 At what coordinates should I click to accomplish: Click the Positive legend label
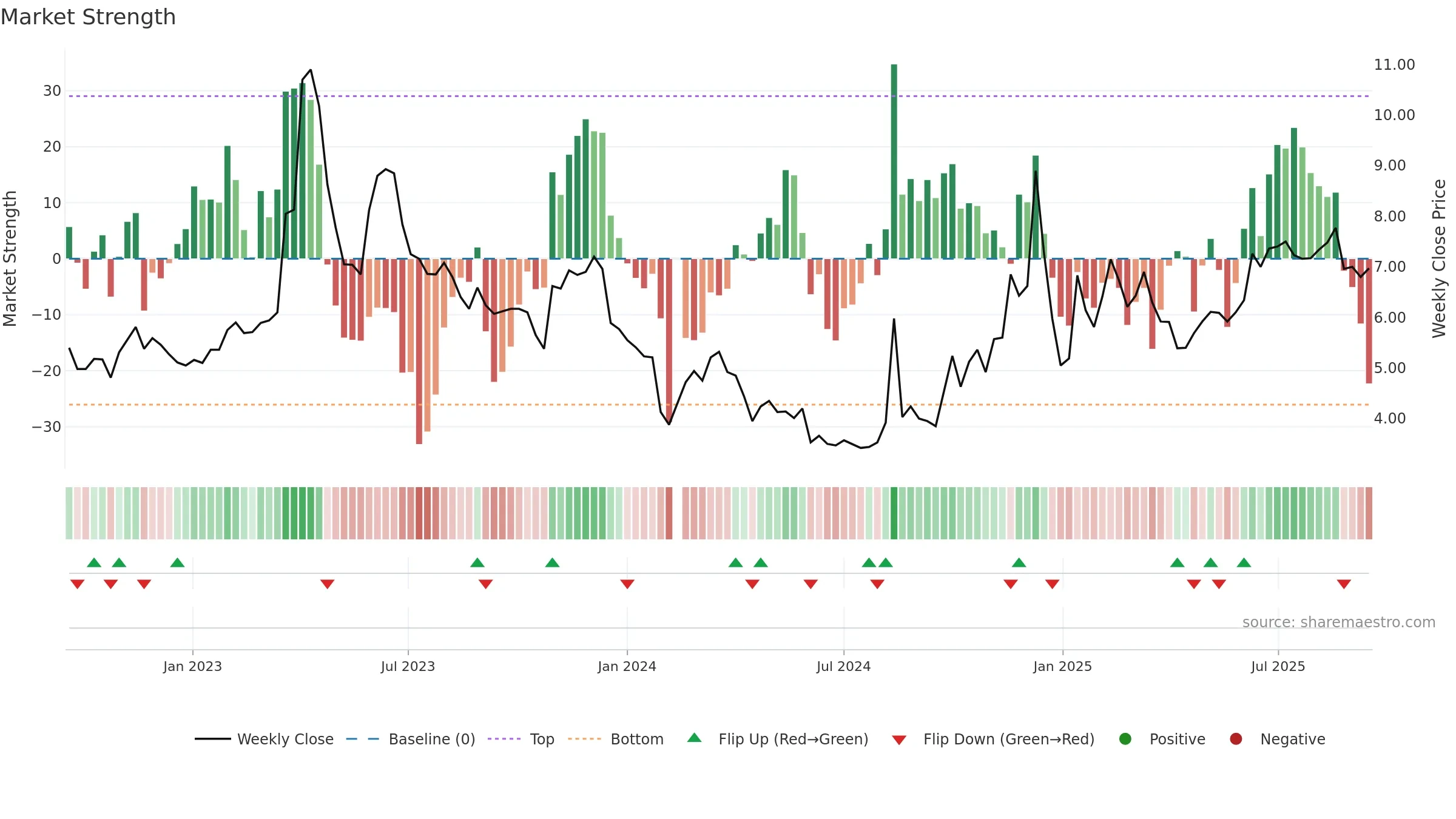[x=1178, y=739]
